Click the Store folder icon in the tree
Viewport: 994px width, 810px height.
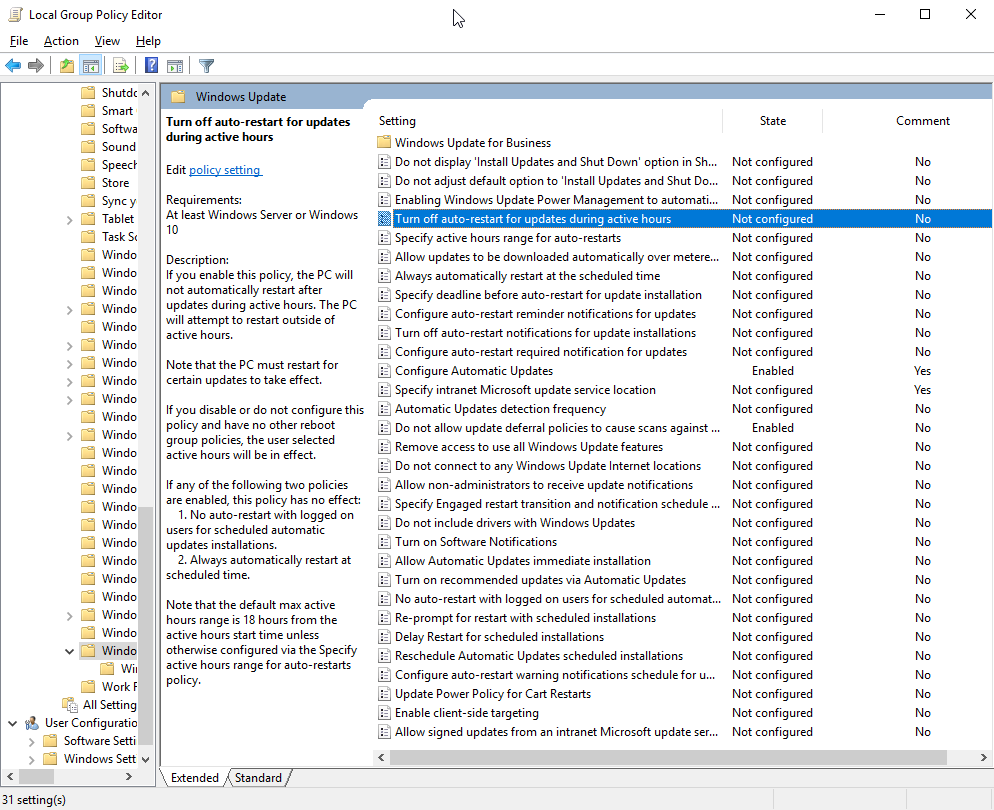(88, 183)
